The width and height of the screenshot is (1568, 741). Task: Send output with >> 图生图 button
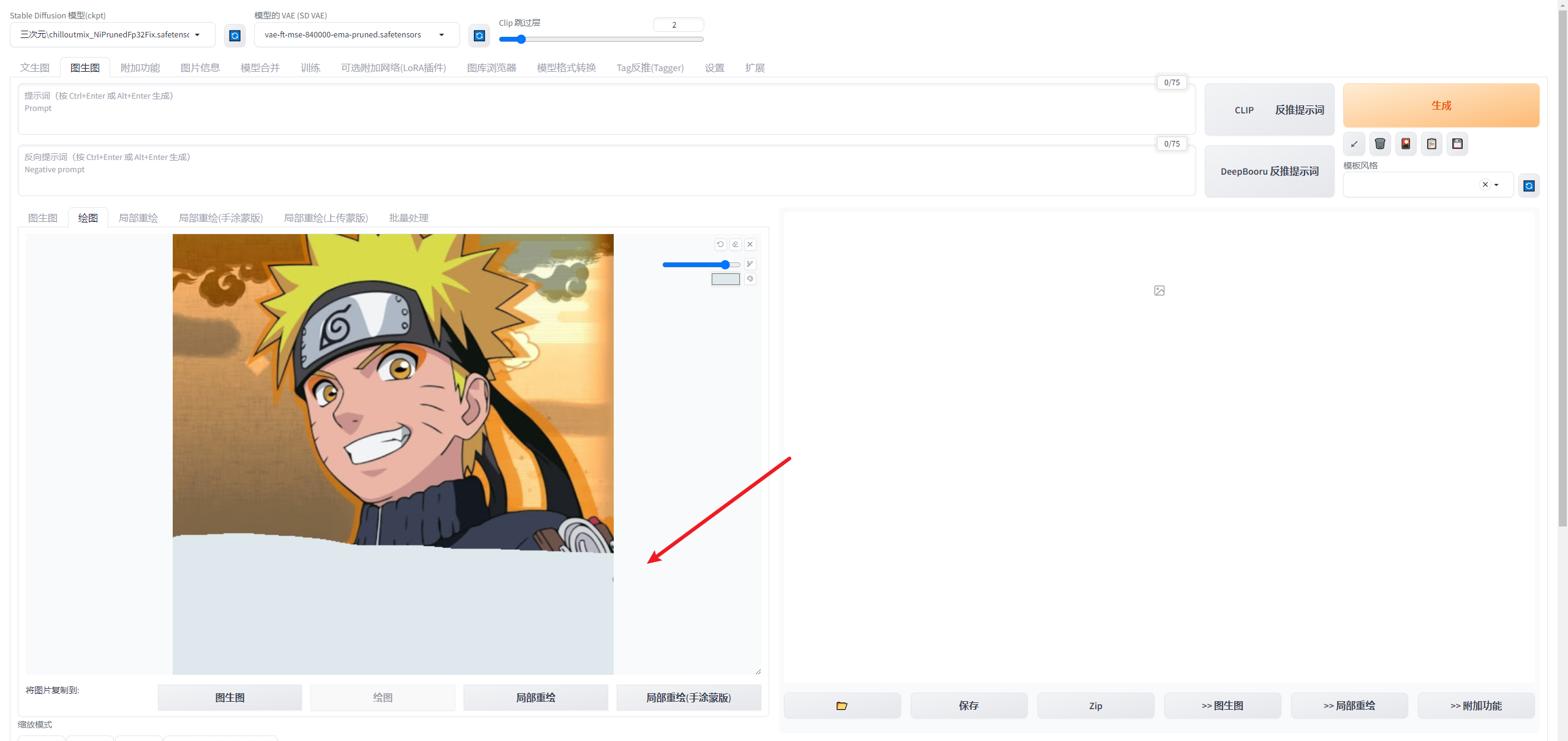pos(1223,705)
